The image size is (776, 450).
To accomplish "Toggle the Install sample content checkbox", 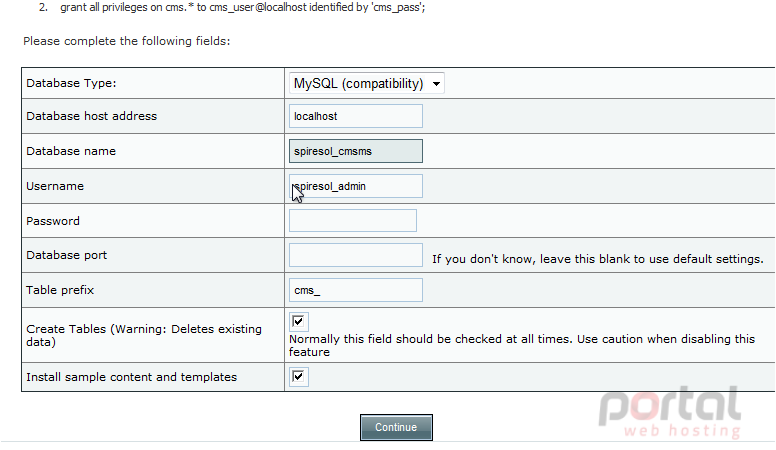I will [x=298, y=376].
